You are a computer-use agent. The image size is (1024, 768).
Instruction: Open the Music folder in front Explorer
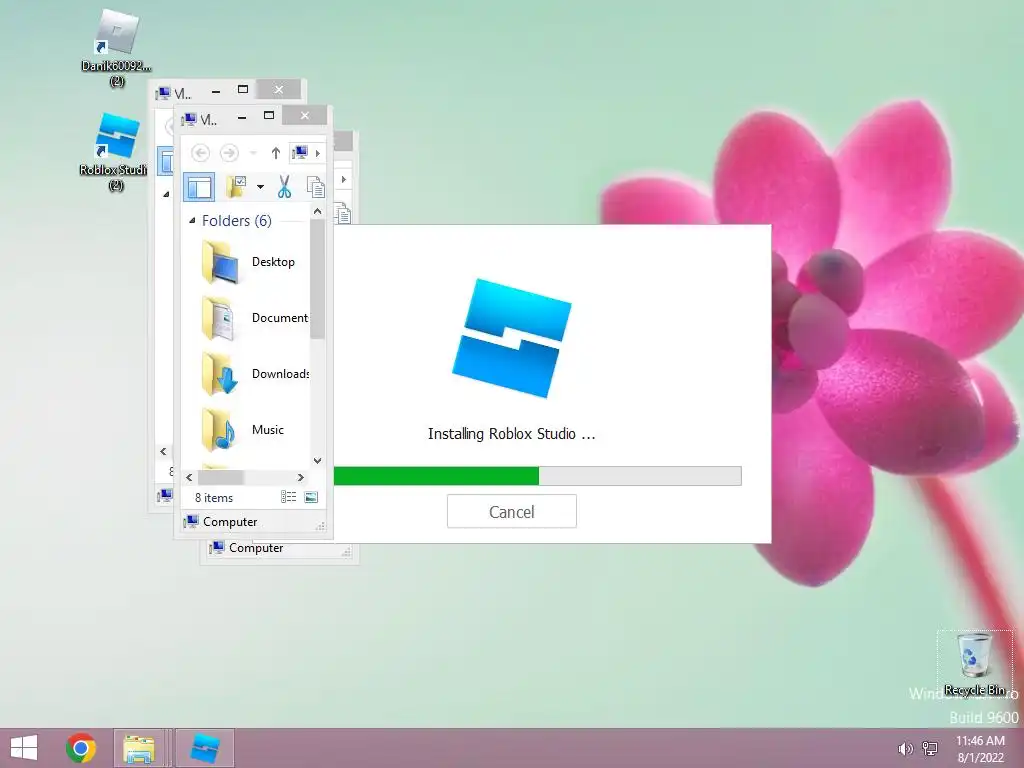pyautogui.click(x=243, y=430)
